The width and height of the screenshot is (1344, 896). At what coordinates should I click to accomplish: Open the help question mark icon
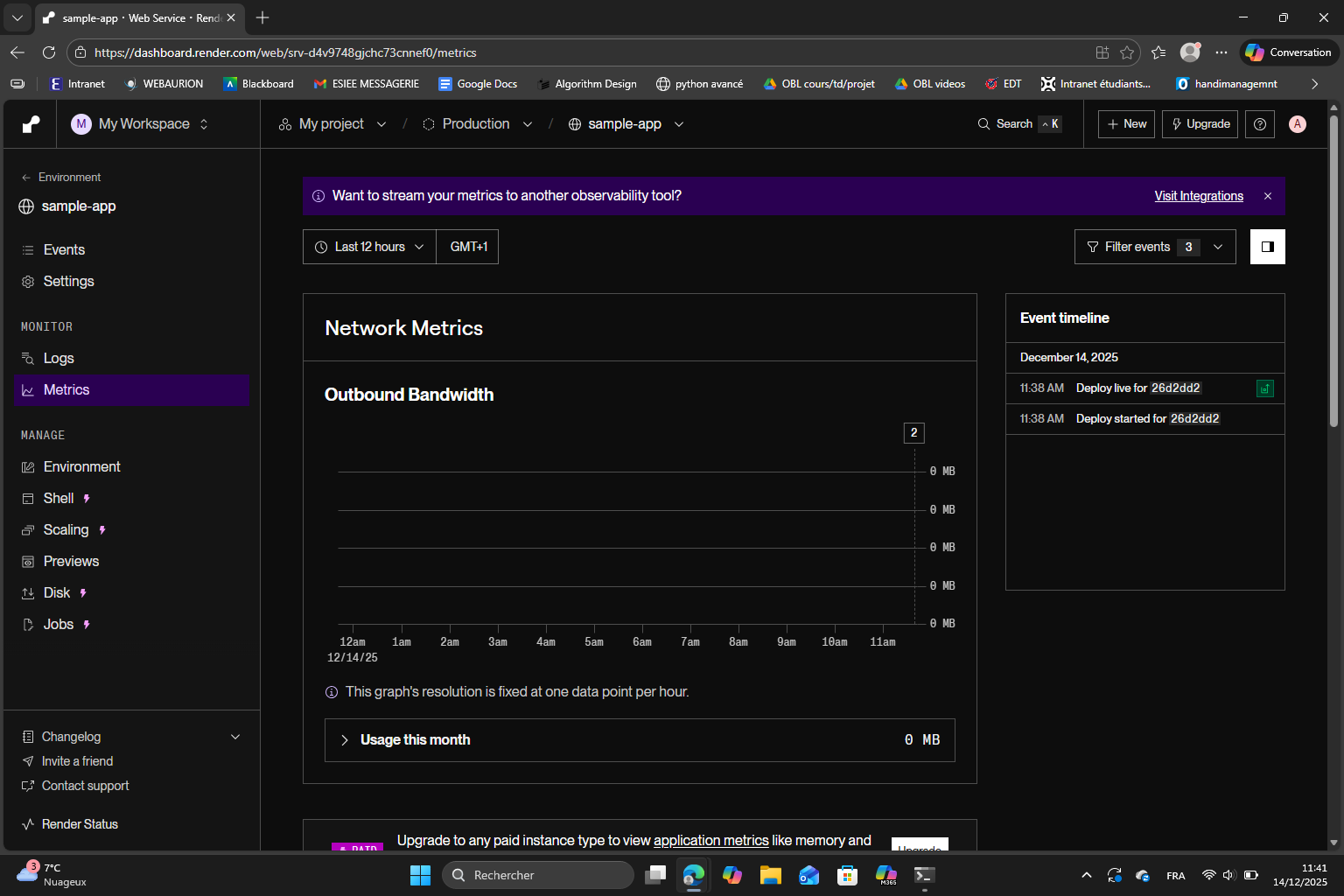click(1260, 124)
